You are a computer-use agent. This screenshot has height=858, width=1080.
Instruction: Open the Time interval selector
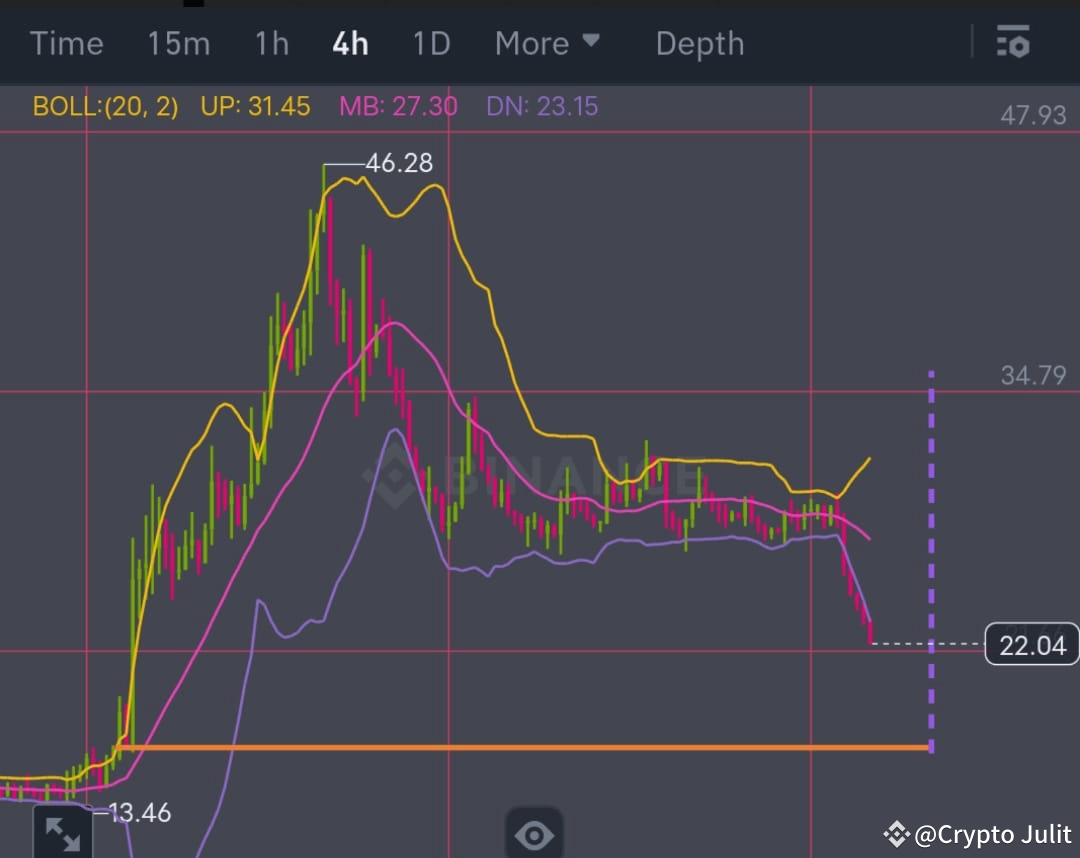(66, 43)
